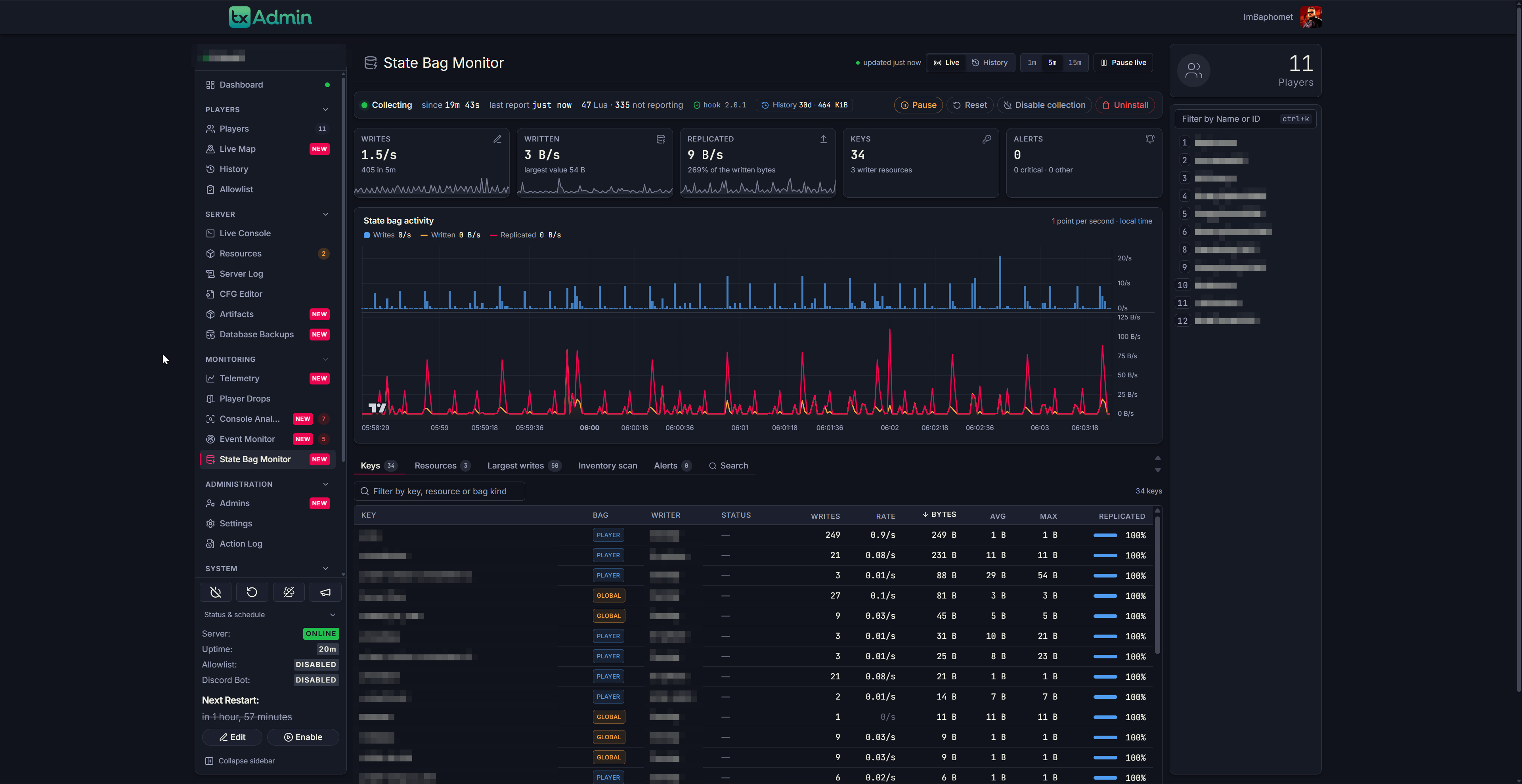Select the 5m time range

(1052, 63)
